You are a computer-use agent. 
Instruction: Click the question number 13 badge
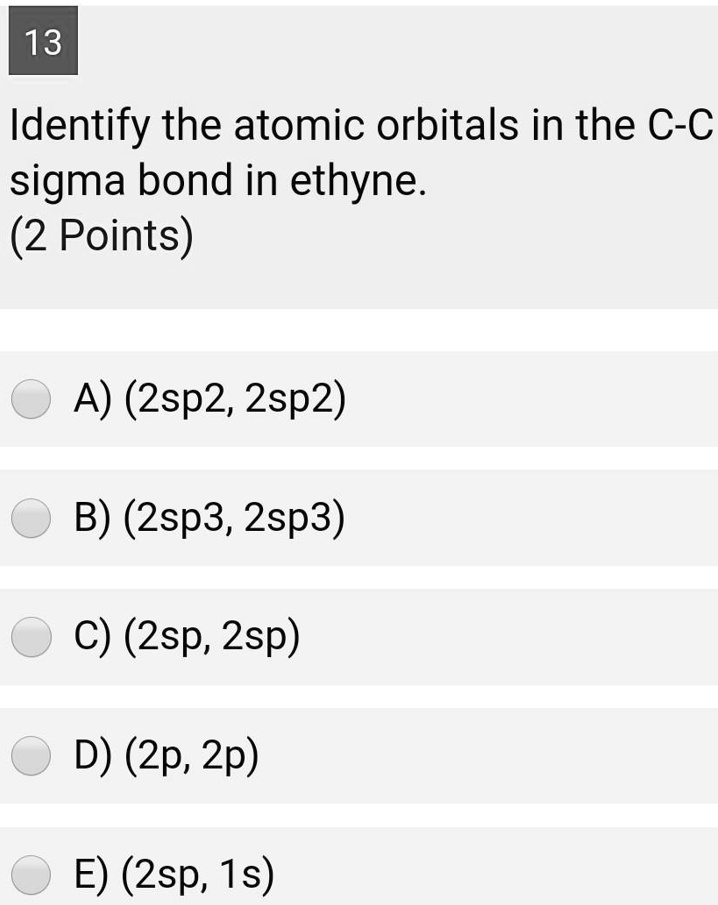[x=44, y=42]
